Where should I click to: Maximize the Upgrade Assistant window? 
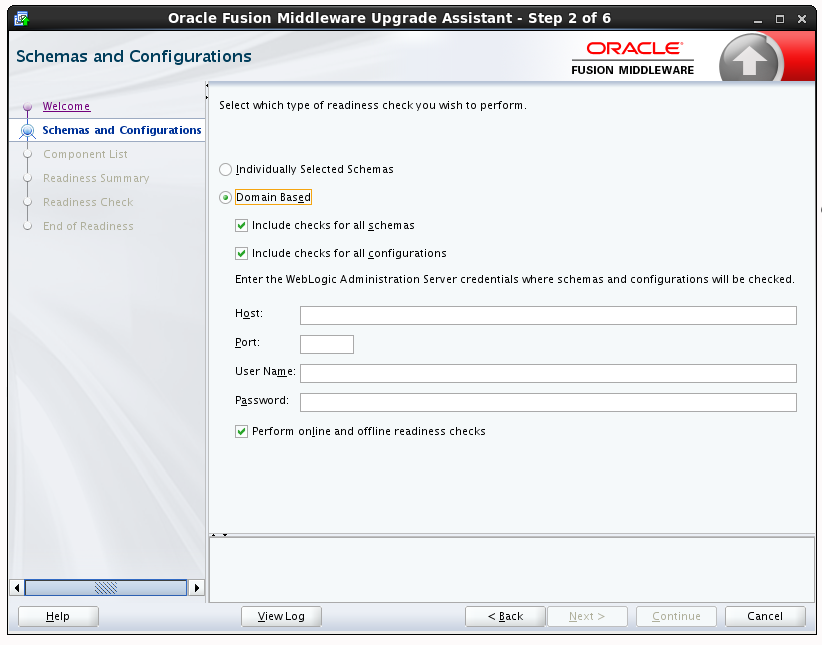780,19
